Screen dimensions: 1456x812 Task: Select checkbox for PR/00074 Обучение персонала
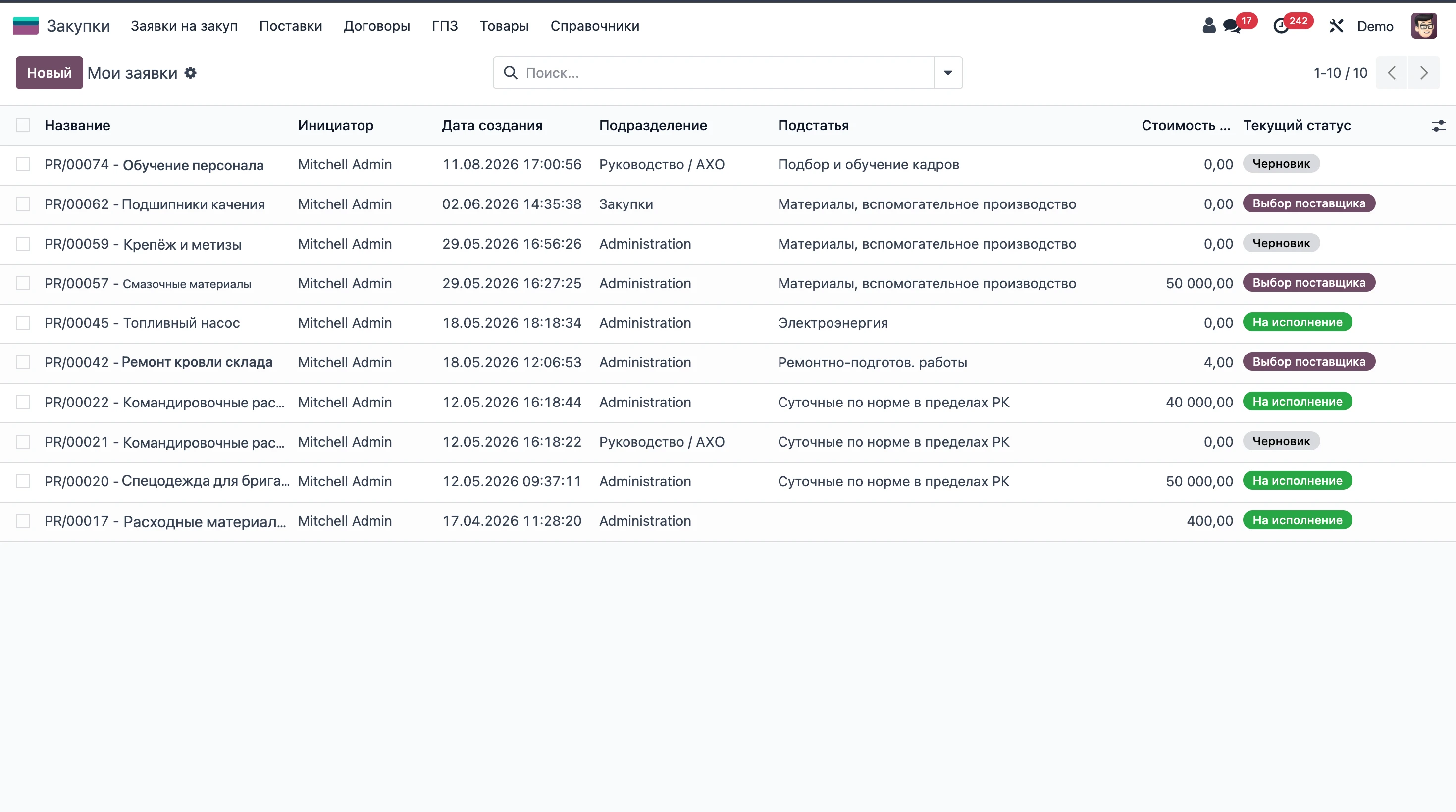[x=23, y=165]
